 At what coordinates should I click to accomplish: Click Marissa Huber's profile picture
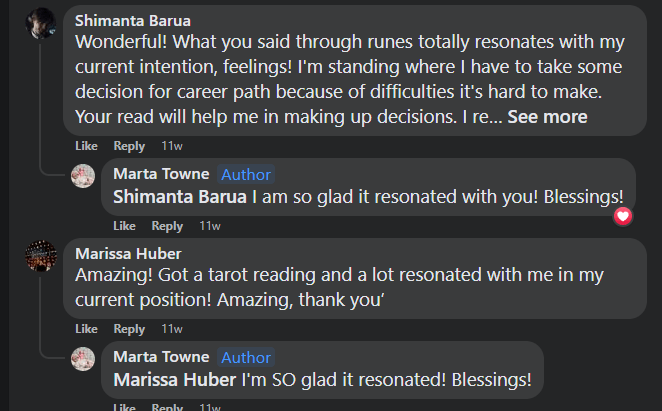[x=40, y=255]
